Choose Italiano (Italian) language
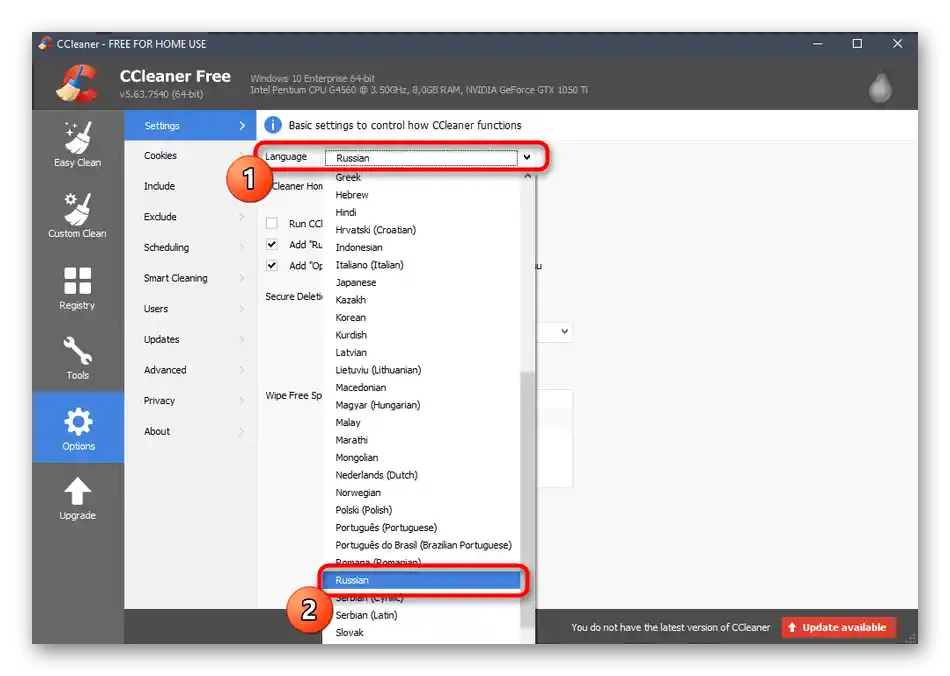Image resolution: width=950 pixels, height=676 pixels. click(421, 265)
